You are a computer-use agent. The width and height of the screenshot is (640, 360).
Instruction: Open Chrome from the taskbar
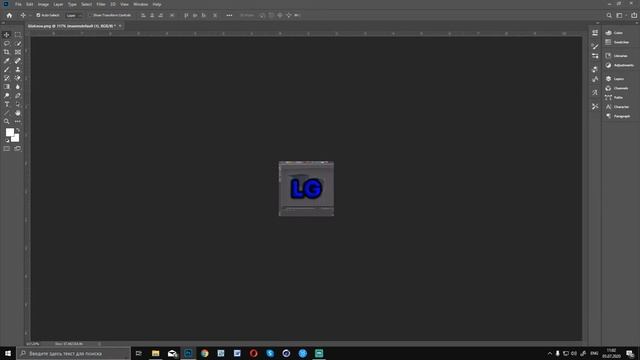204,353
